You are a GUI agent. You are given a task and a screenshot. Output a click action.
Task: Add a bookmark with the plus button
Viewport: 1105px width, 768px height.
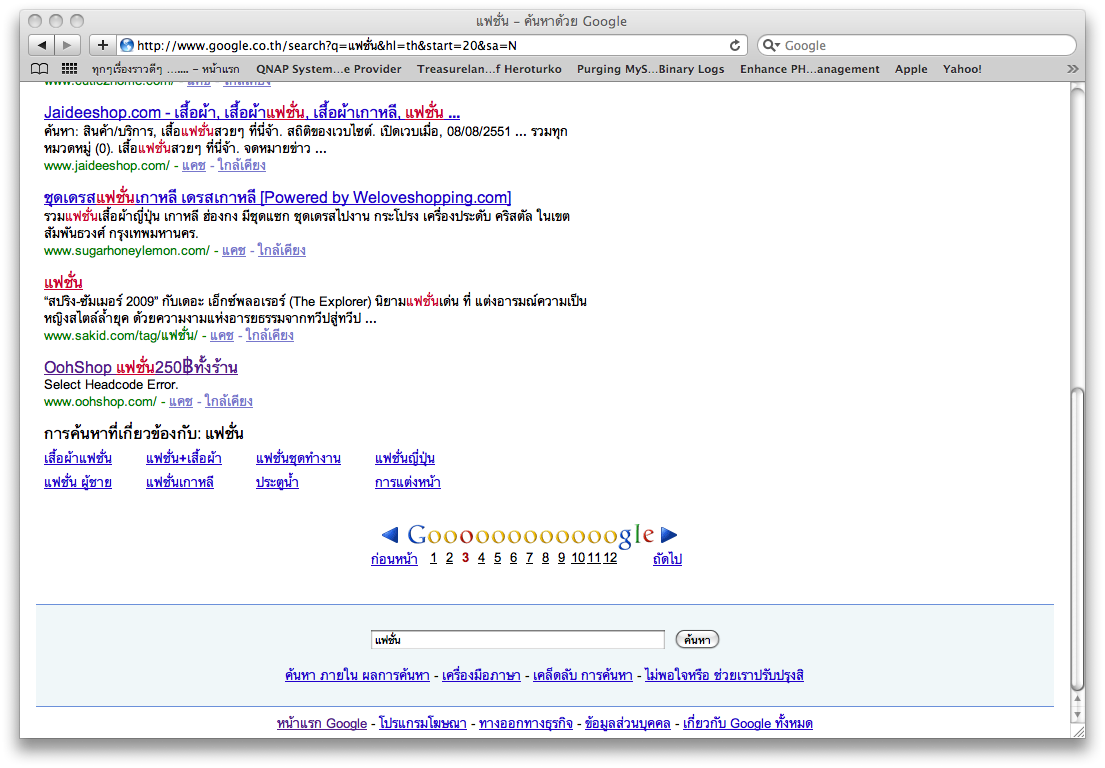point(102,45)
